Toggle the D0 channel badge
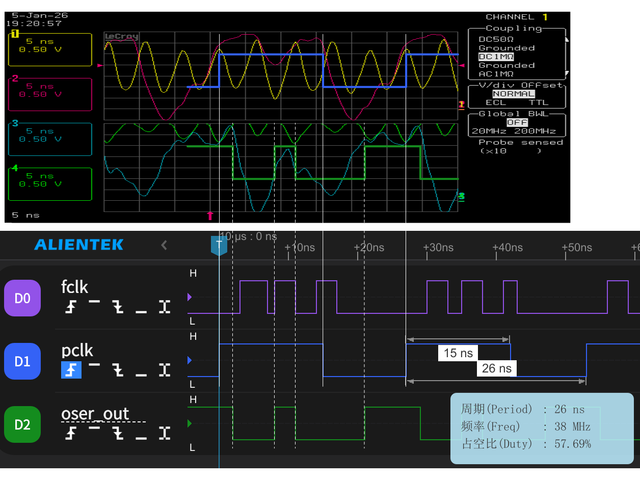The width and height of the screenshot is (640, 480). tap(24, 297)
